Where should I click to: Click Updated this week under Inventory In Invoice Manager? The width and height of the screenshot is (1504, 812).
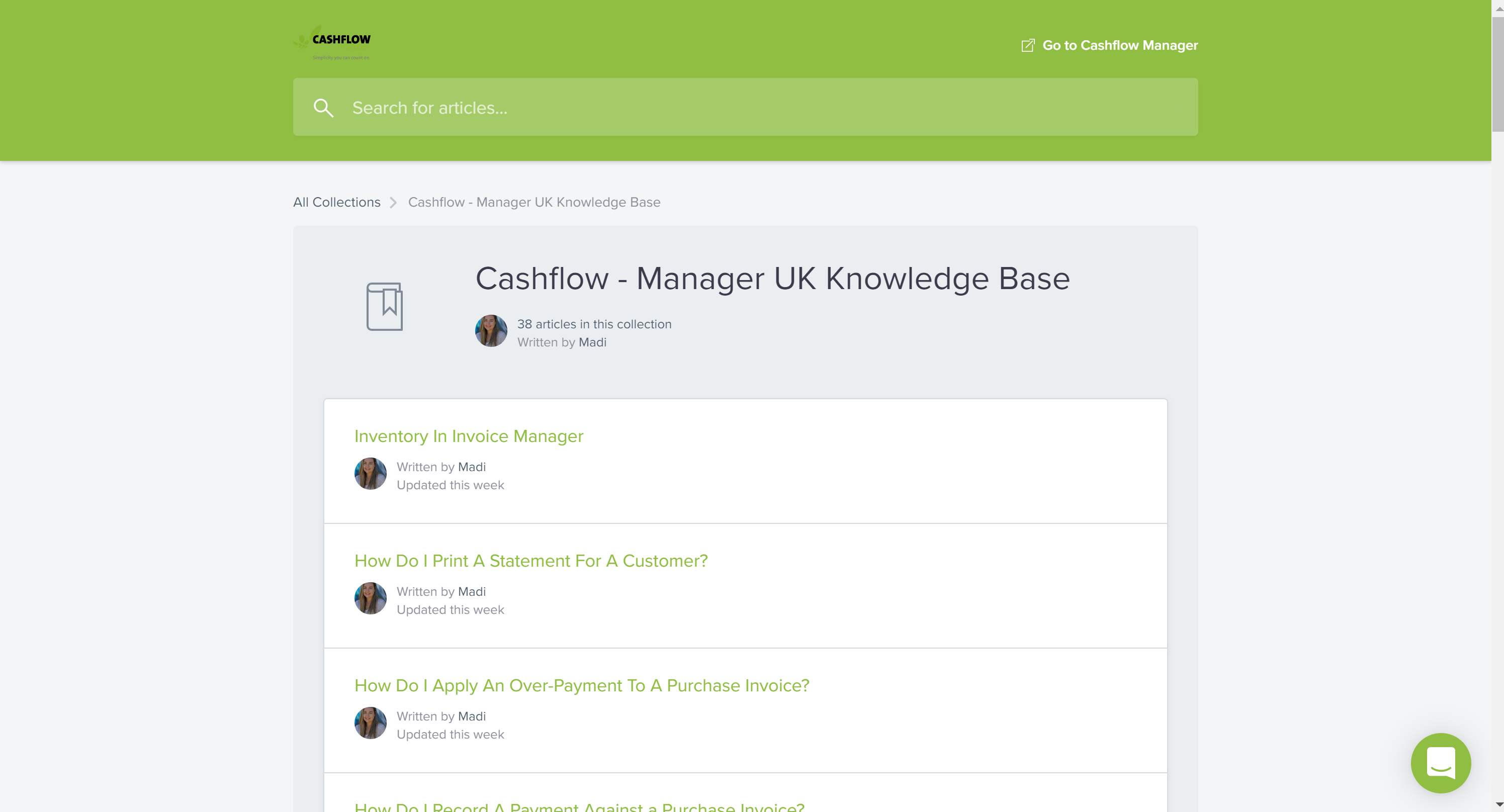(x=450, y=485)
